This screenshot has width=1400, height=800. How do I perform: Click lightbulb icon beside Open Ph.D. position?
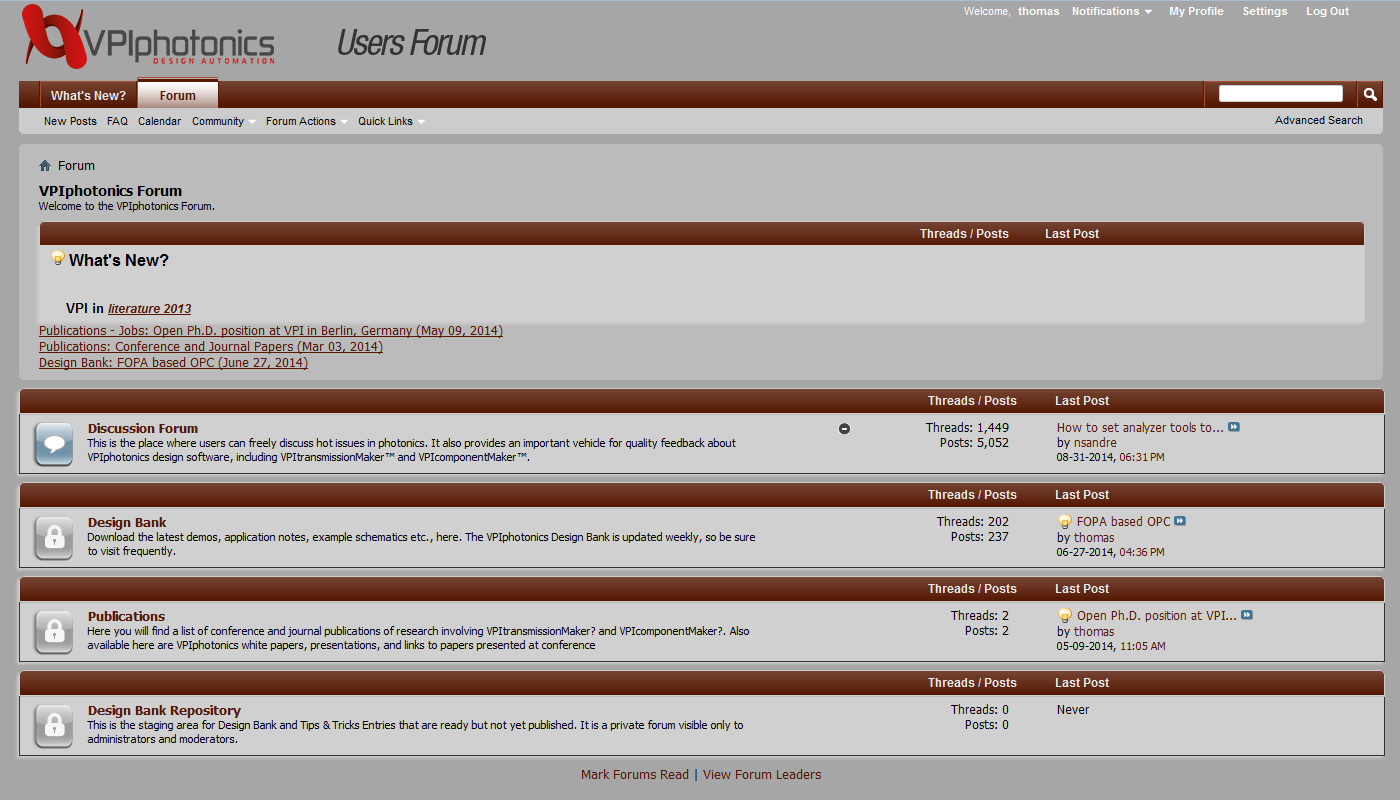pos(1065,615)
